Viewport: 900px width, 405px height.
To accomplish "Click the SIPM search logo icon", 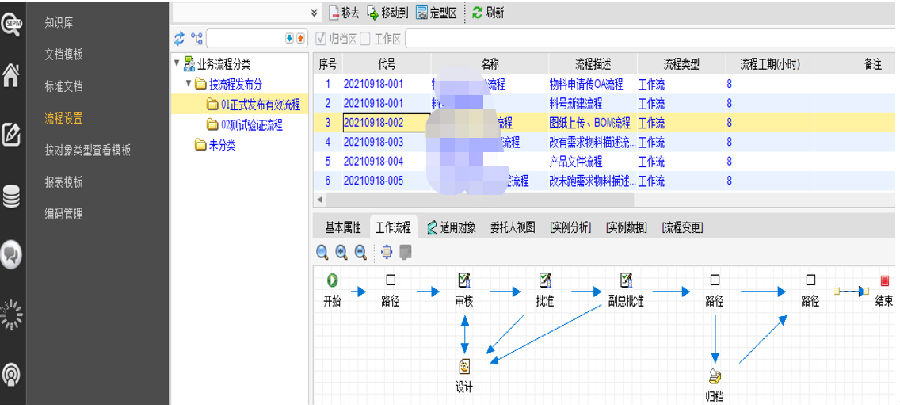I will click(12, 25).
